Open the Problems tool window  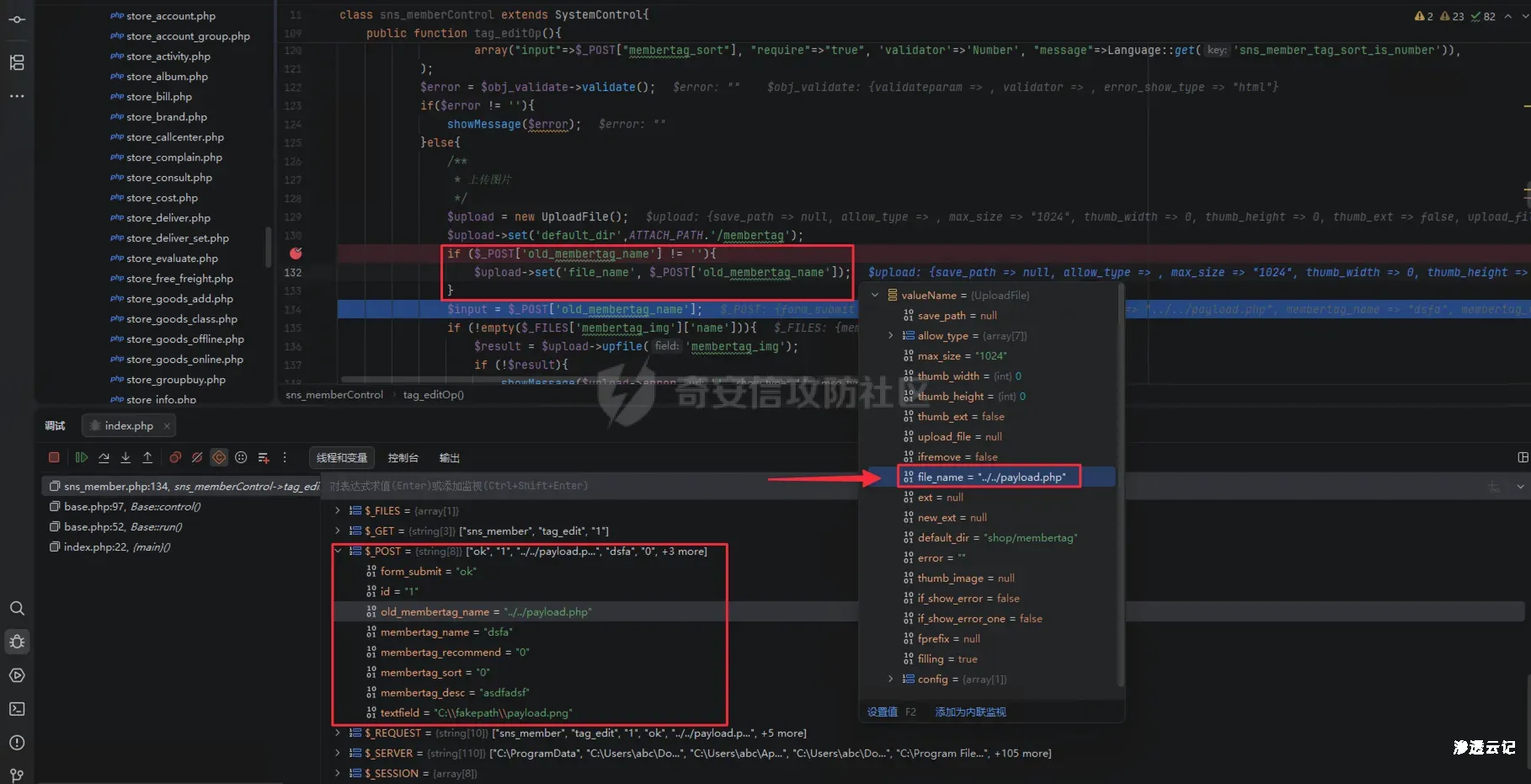point(17,743)
